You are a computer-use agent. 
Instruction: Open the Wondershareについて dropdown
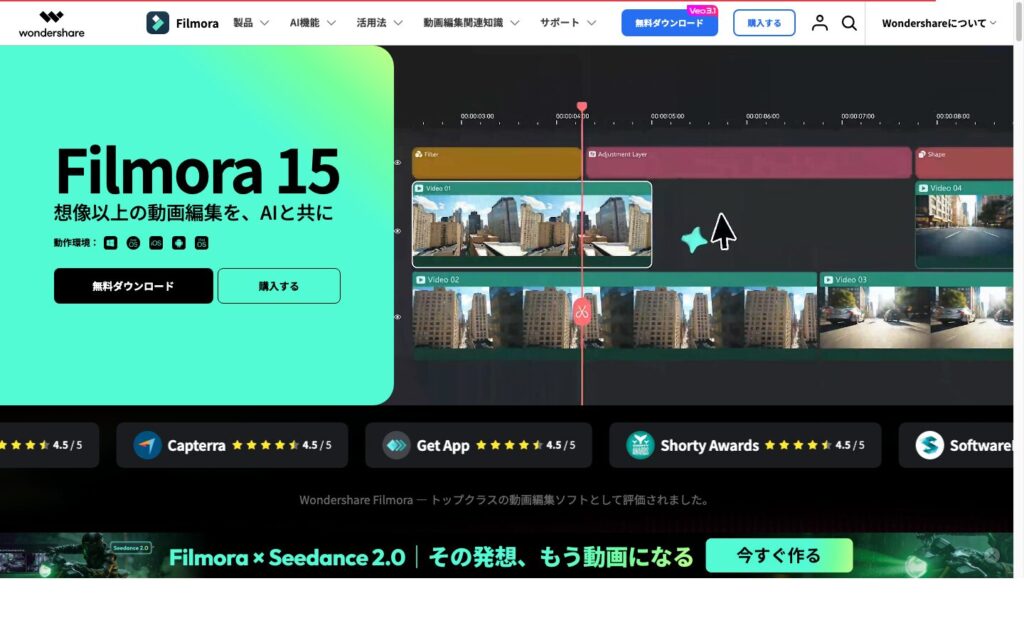tap(934, 21)
